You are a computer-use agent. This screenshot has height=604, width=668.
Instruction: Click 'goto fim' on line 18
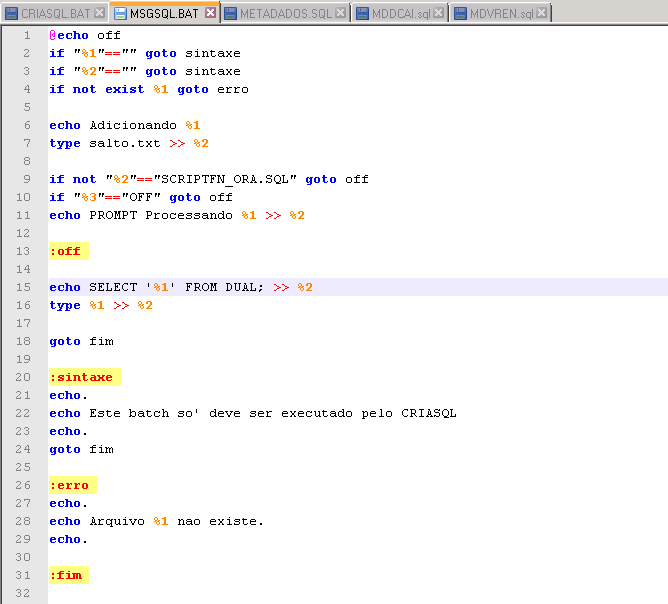pyautogui.click(x=81, y=341)
